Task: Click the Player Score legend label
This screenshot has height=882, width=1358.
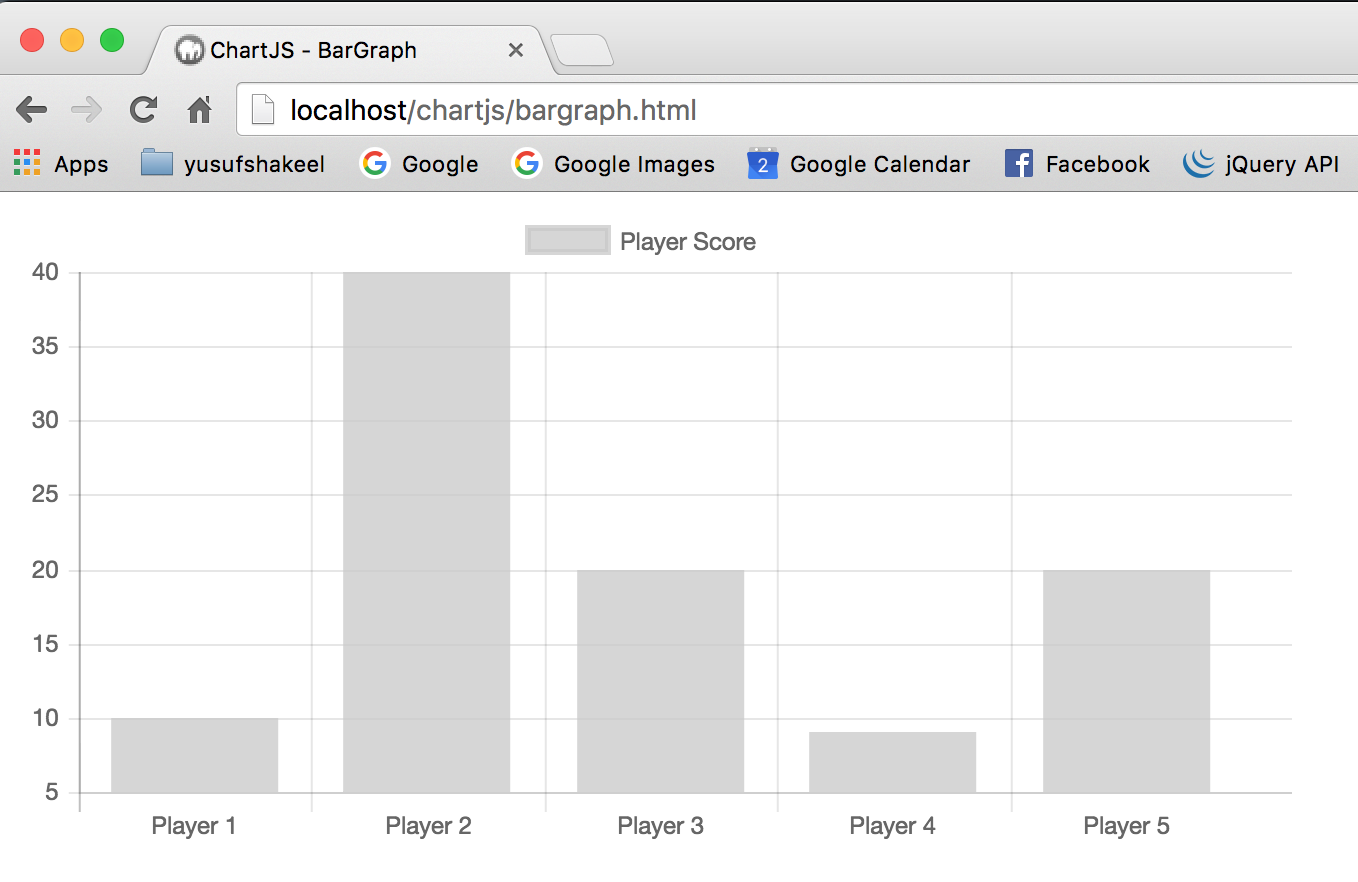Action: click(x=688, y=241)
